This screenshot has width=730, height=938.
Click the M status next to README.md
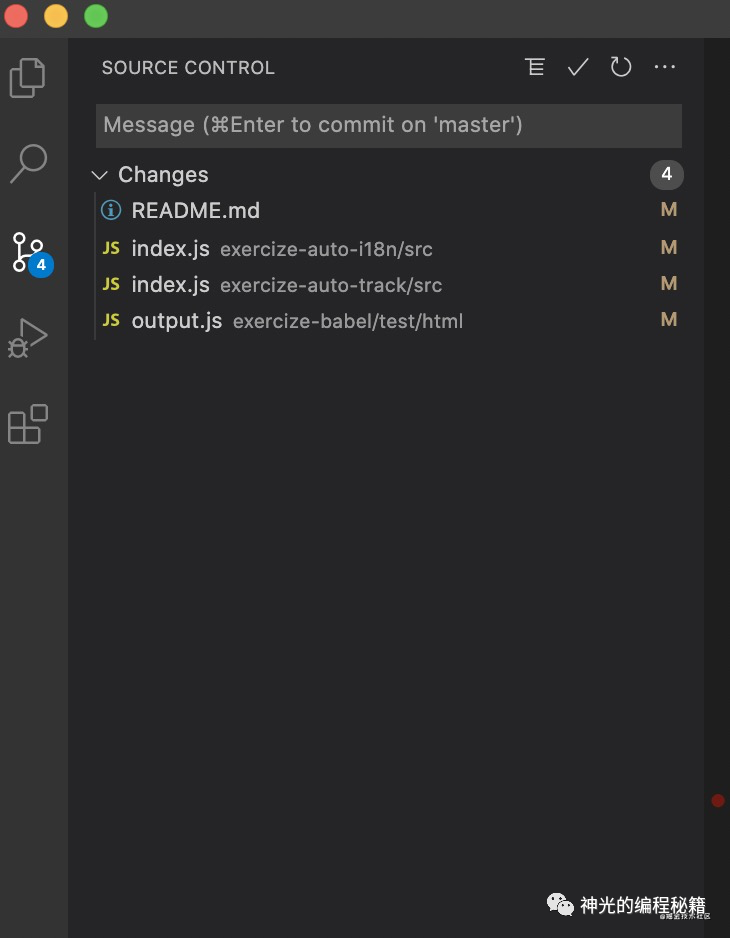[669, 210]
